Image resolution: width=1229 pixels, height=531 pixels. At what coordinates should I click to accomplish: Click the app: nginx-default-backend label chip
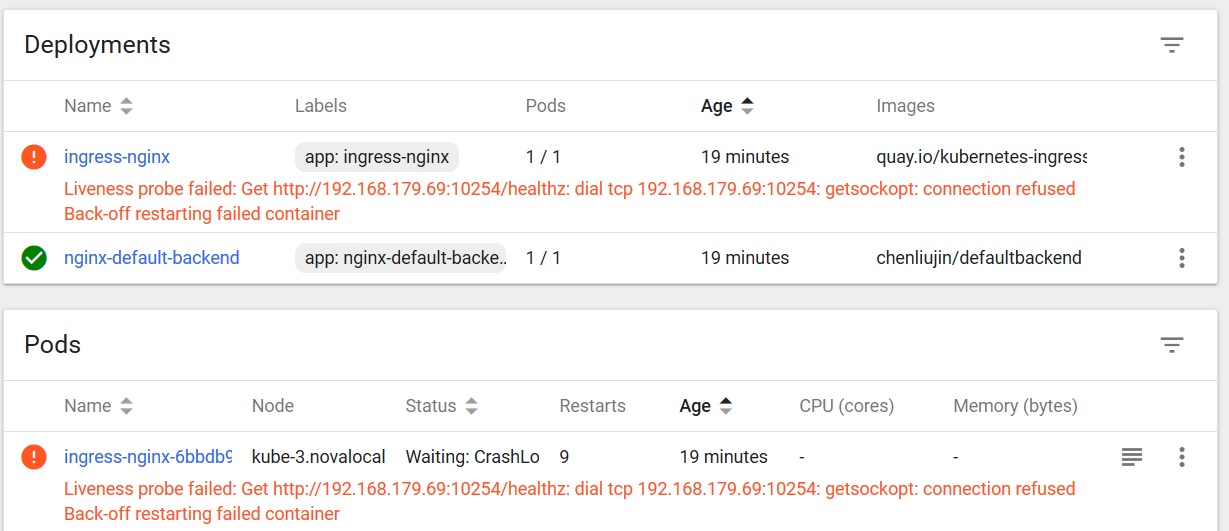[x=400, y=258]
